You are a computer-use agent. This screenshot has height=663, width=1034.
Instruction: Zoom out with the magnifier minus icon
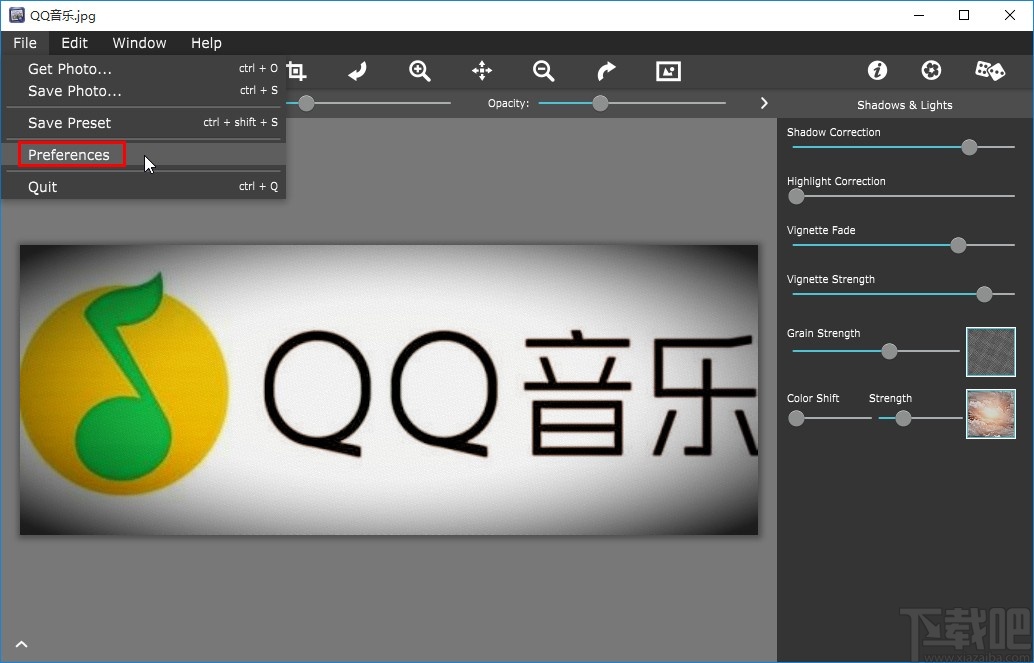544,71
